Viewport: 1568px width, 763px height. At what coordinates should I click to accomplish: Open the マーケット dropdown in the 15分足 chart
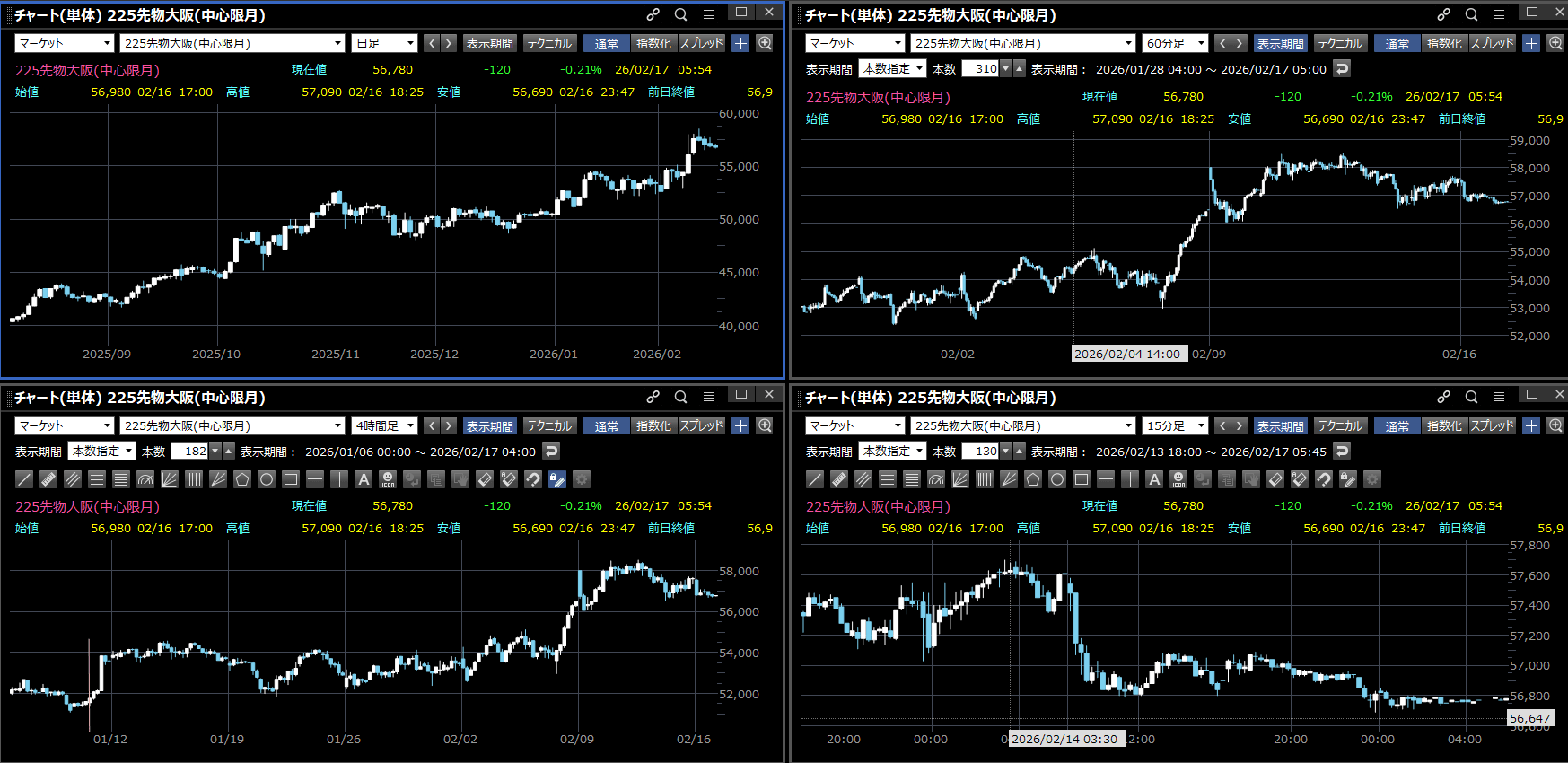tap(854, 425)
